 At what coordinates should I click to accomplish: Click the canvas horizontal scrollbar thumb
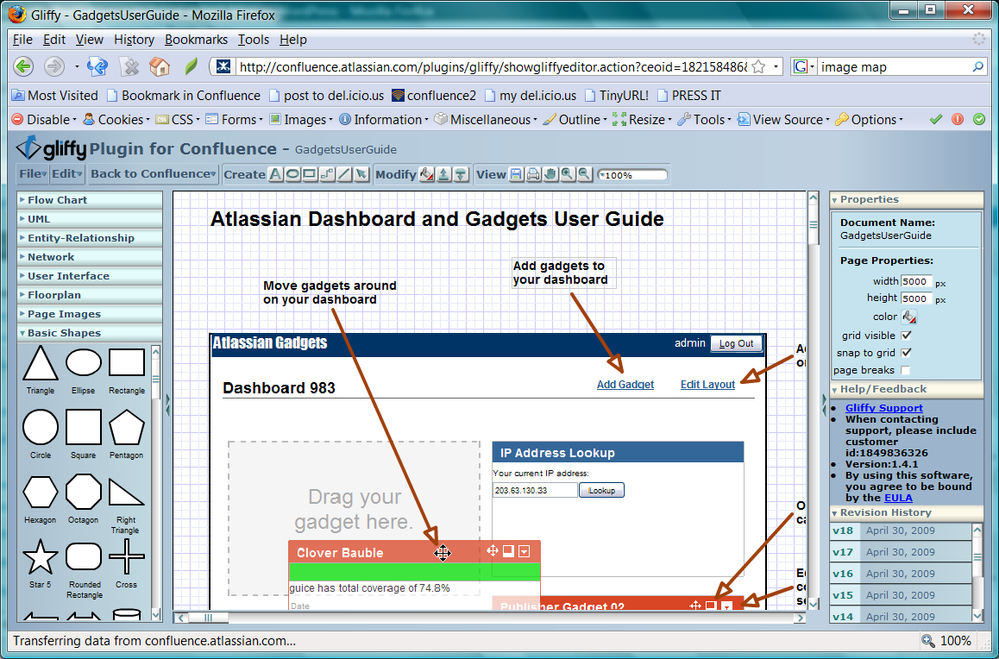click(x=208, y=618)
